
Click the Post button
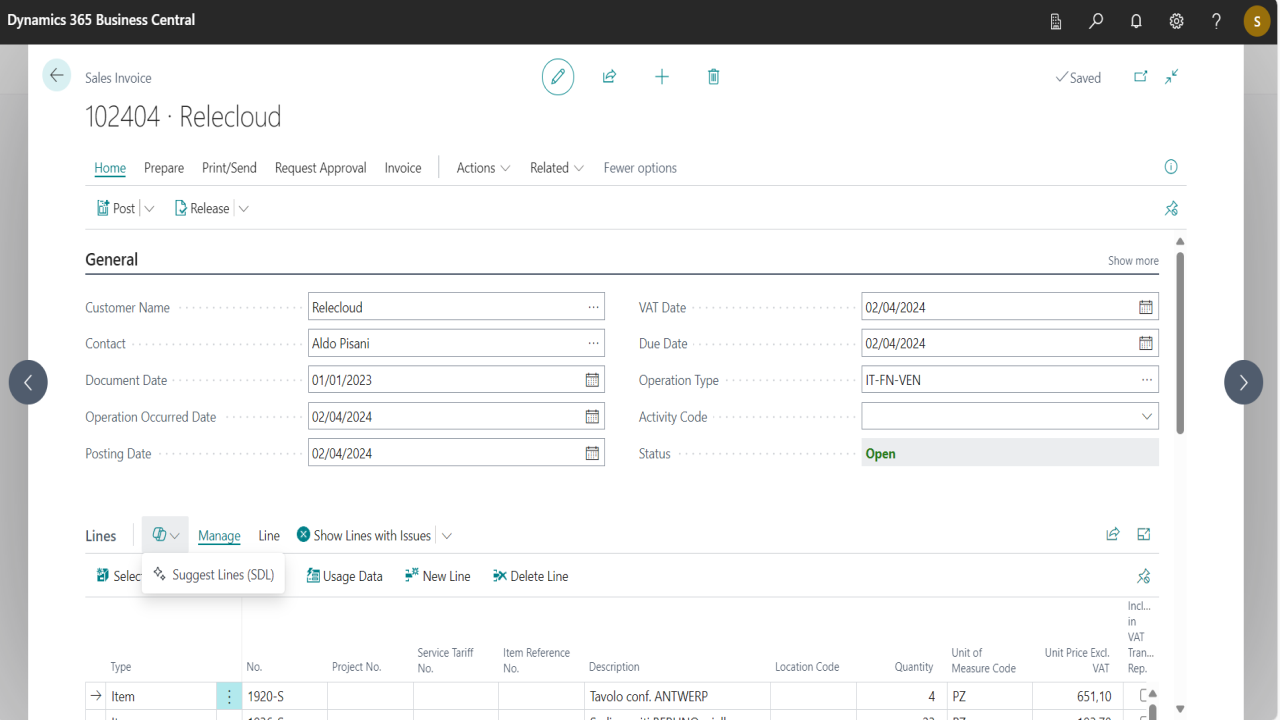click(115, 208)
